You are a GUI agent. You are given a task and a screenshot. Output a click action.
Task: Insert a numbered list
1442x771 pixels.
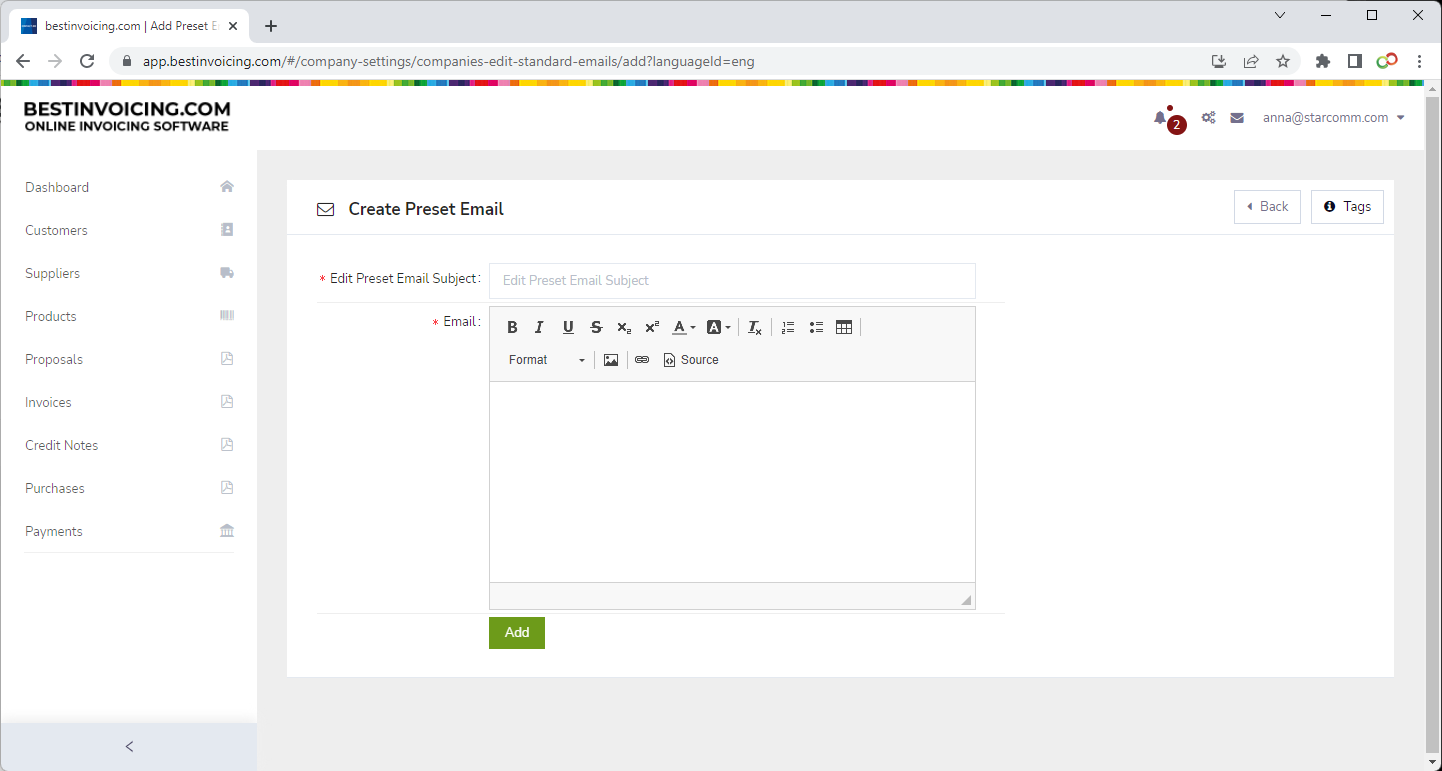(788, 328)
